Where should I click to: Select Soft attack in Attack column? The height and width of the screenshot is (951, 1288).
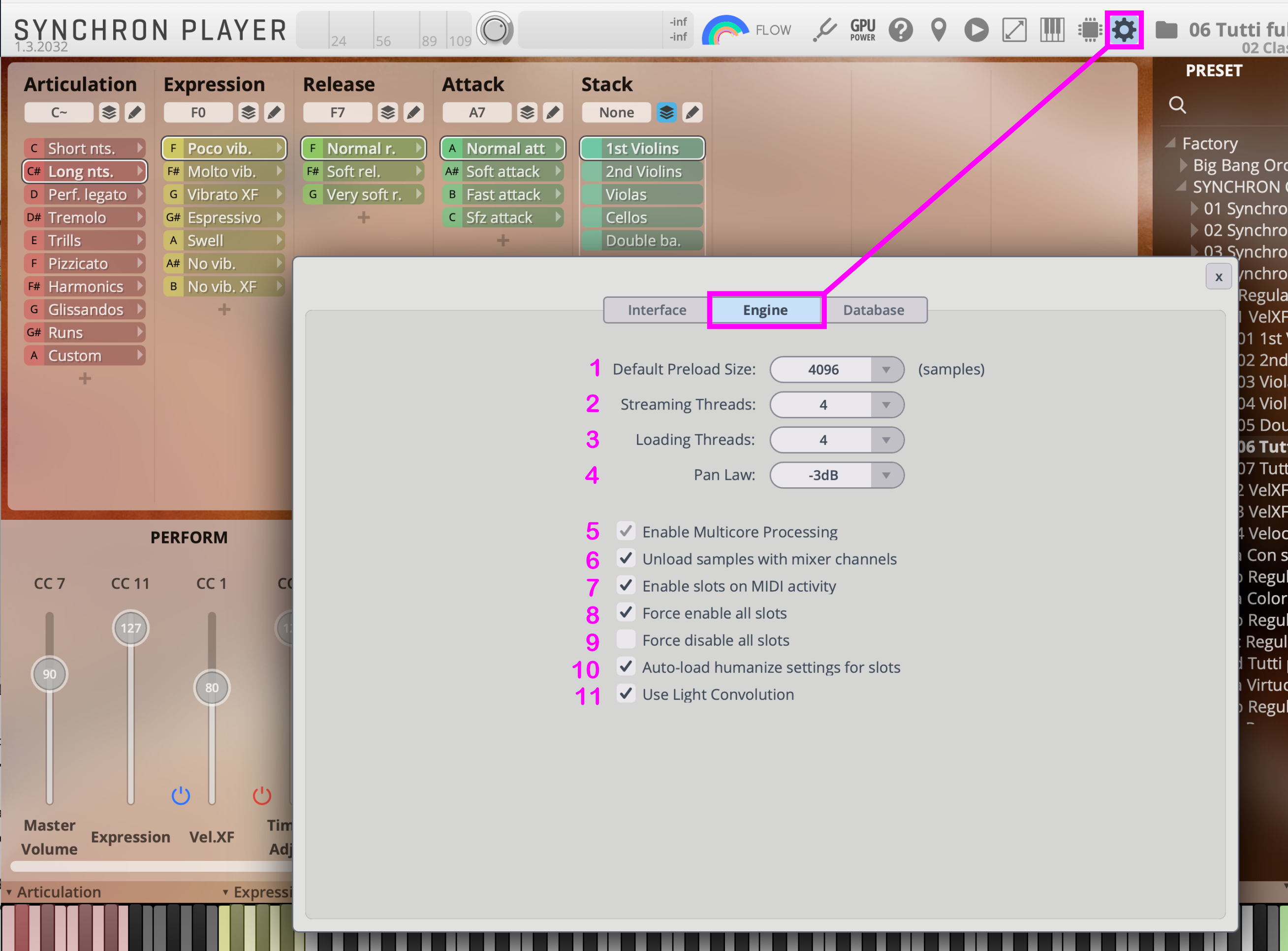[x=503, y=172]
